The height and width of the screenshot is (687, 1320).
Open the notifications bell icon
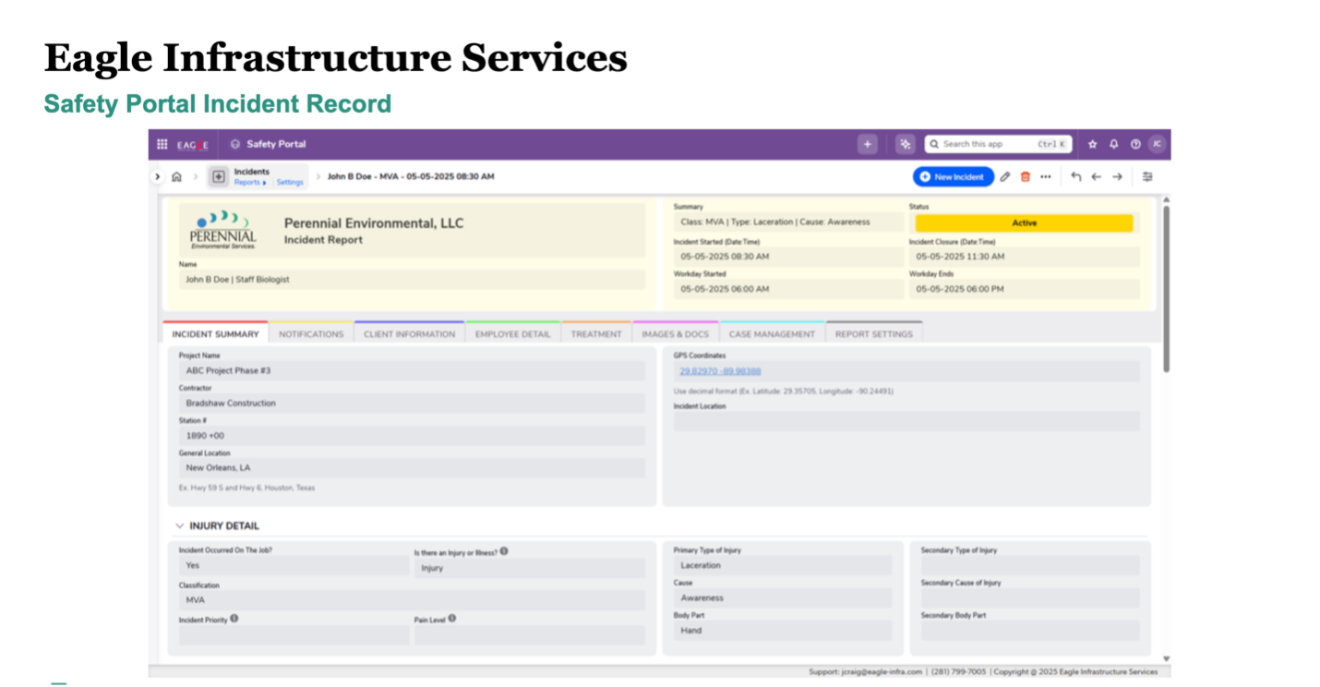pos(1114,144)
